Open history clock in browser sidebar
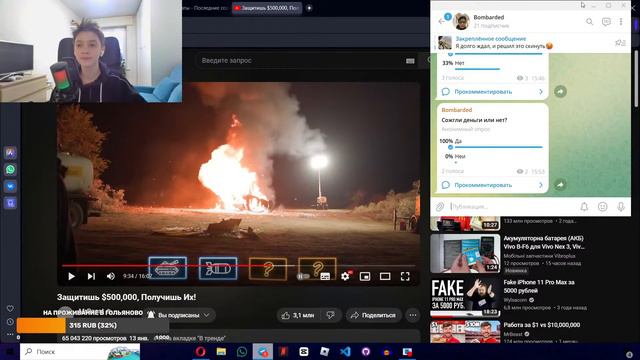Viewport: 640px width, 360px height. pyautogui.click(x=10, y=322)
